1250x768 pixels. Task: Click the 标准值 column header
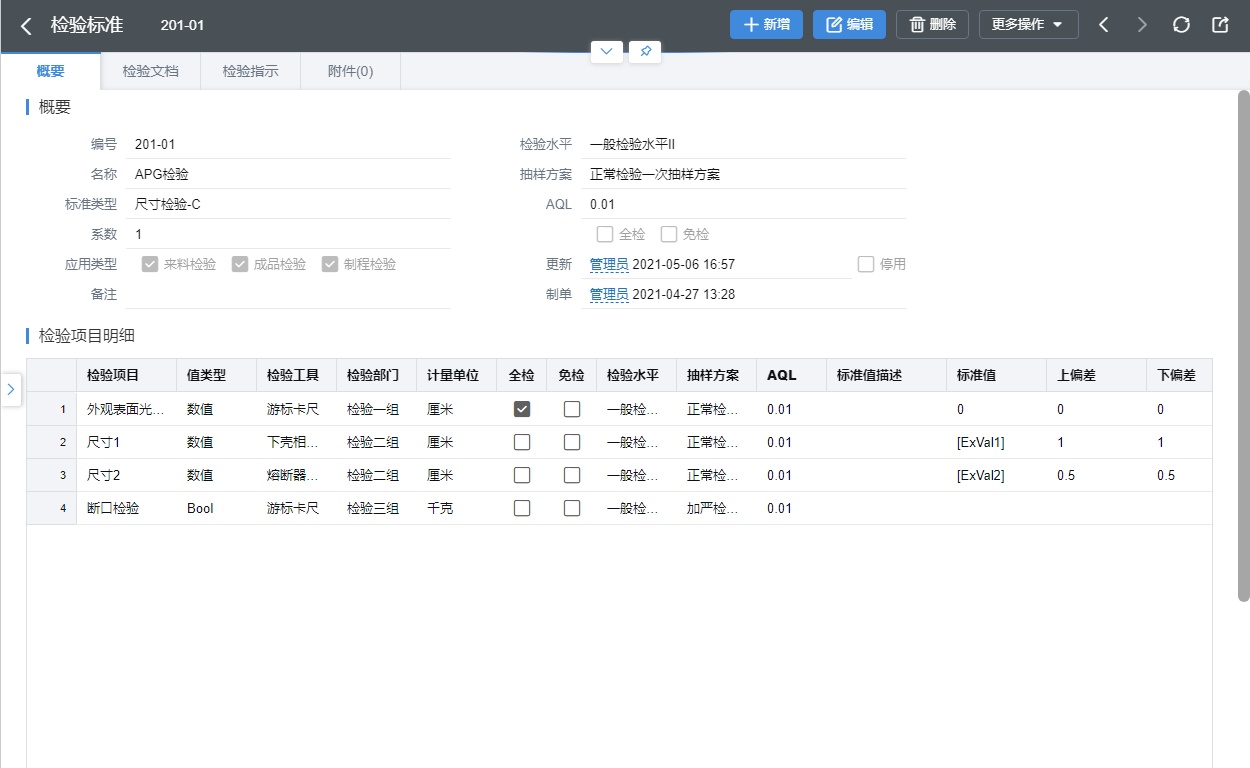tap(996, 375)
